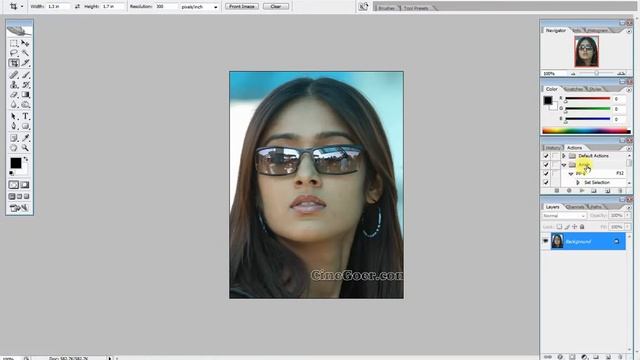This screenshot has height=360, width=640.
Task: Switch to the Swatches tab
Action: tap(574, 89)
